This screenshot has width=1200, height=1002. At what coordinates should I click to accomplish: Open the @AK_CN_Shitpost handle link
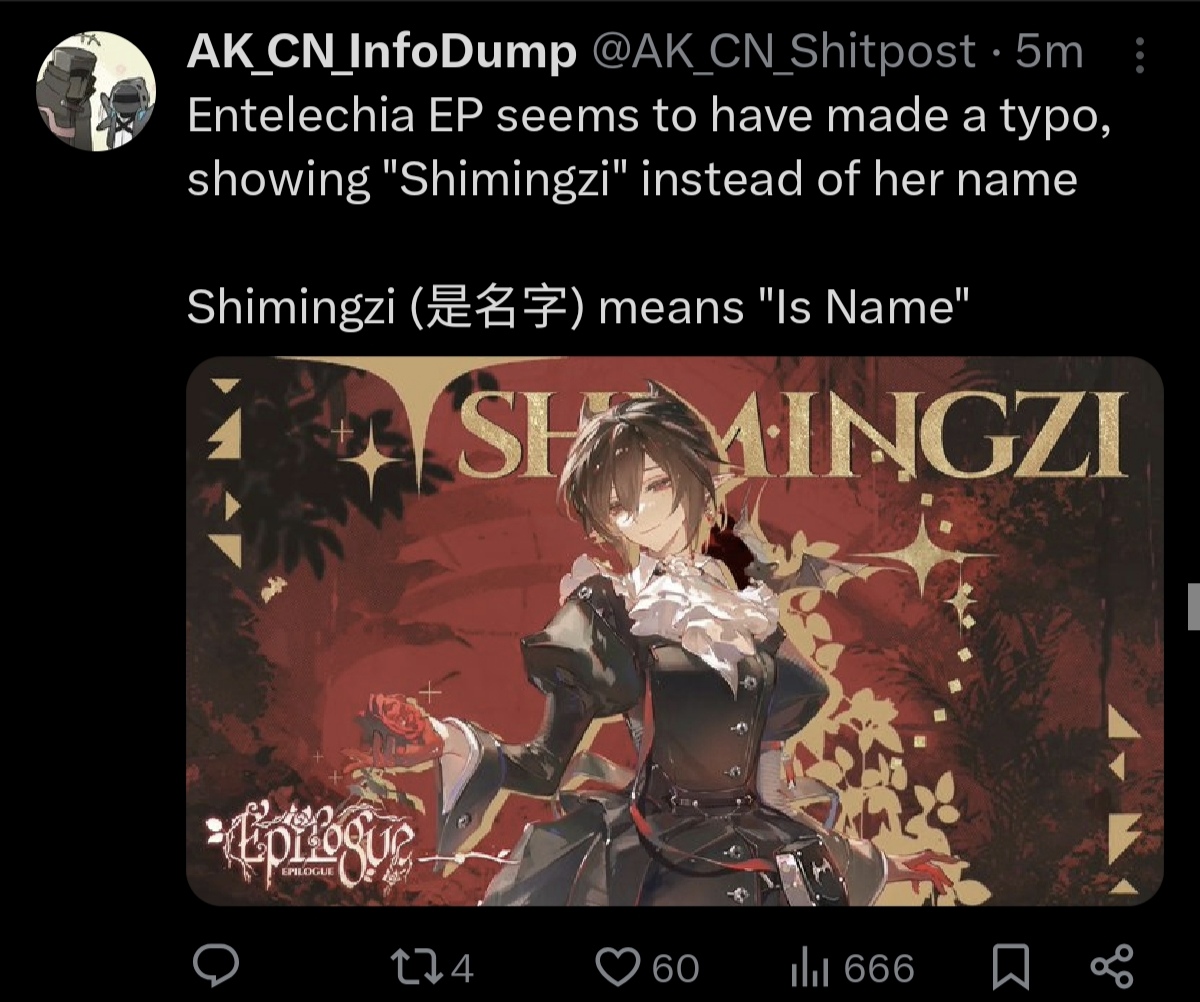(785, 53)
